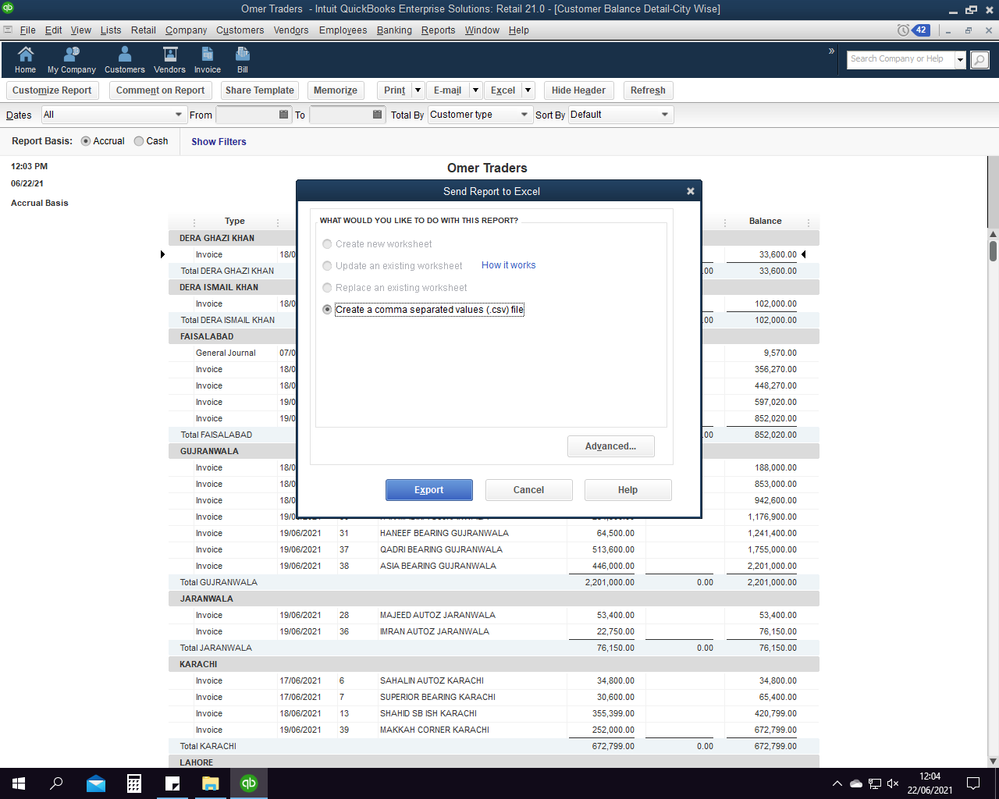Open the Lists menu
Viewport: 999px width, 799px height.
pyautogui.click(x=110, y=30)
